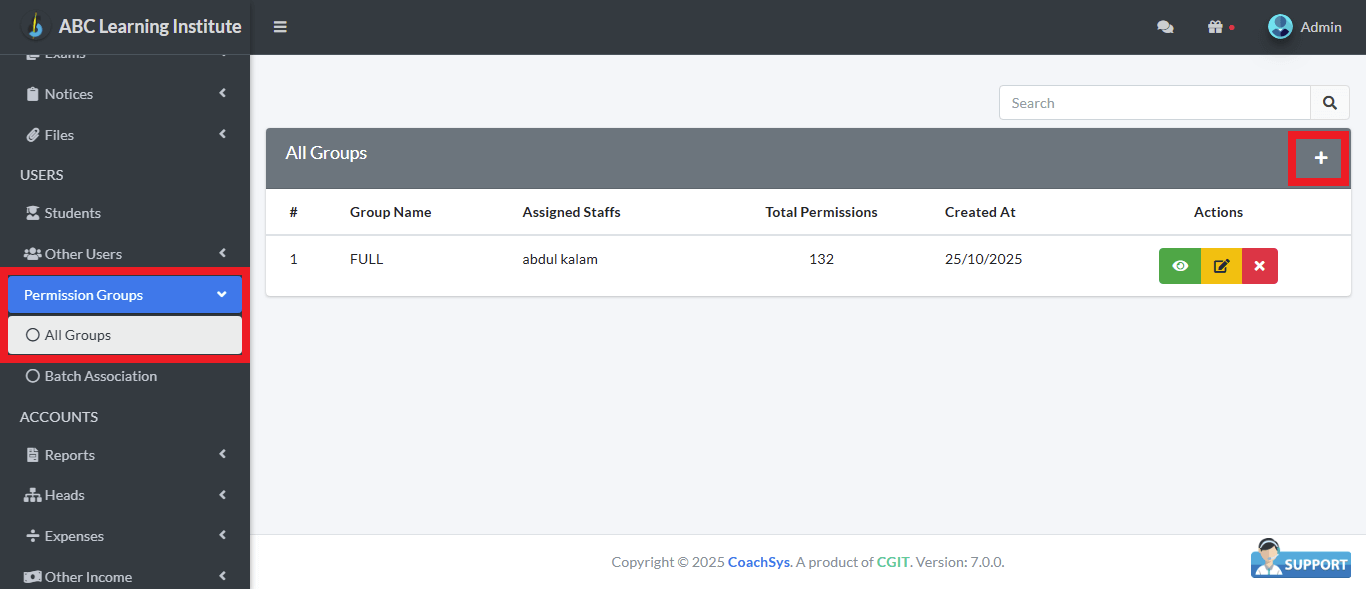The width and height of the screenshot is (1366, 589).
Task: Open the Files menu item
Action: [59, 135]
